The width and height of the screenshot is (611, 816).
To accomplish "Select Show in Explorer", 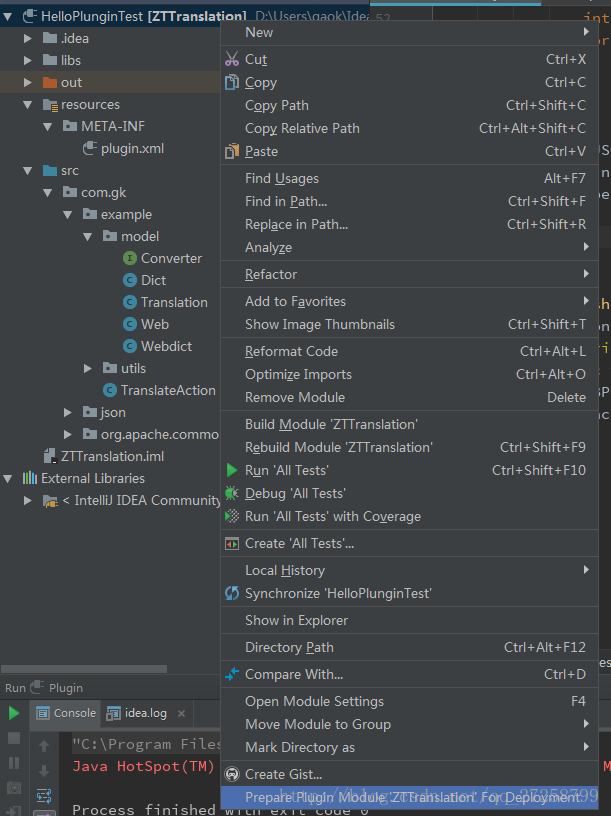I will point(410,620).
